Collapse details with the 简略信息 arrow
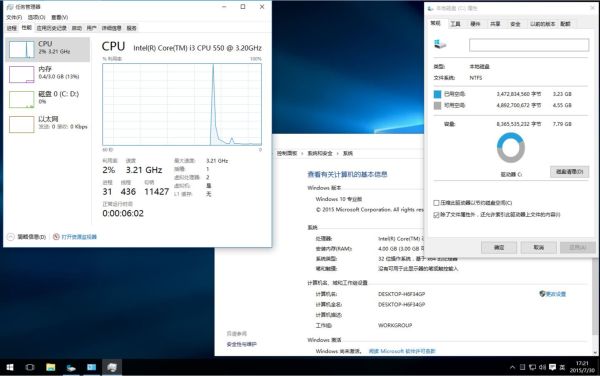The image size is (600, 376). [x=11, y=237]
